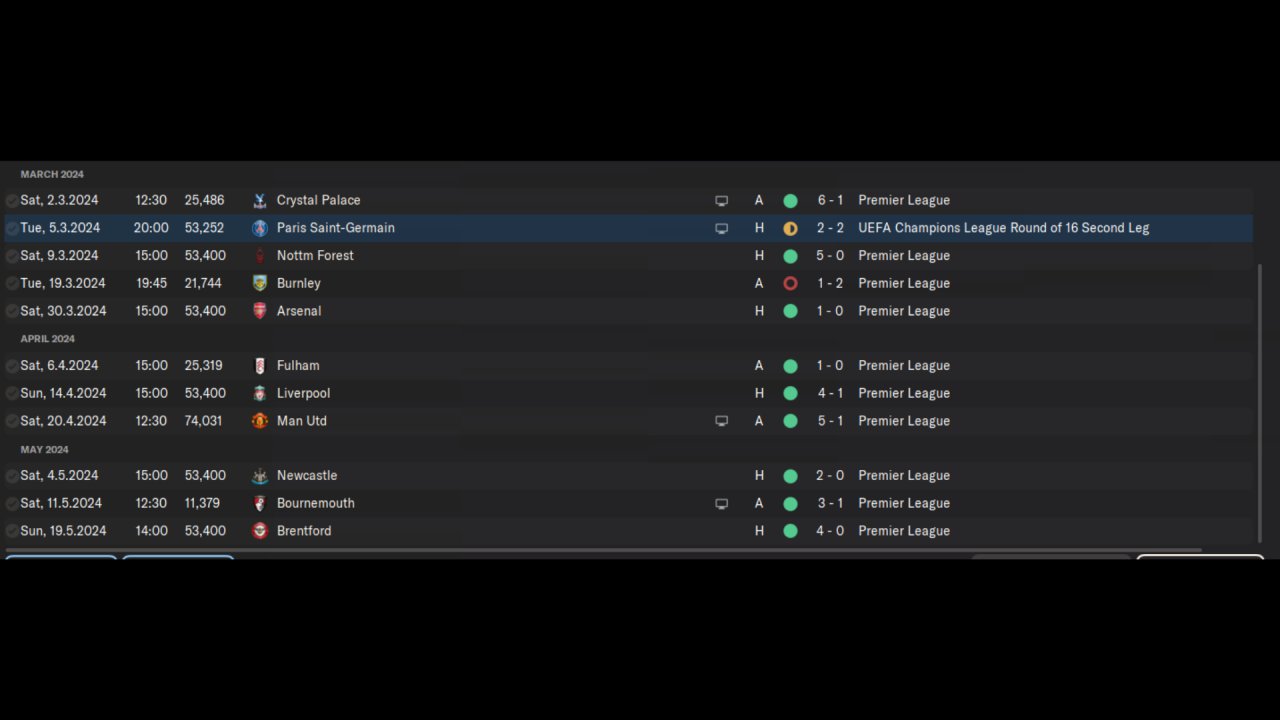Click the Brentford club badge
1280x720 pixels.
pos(260,531)
